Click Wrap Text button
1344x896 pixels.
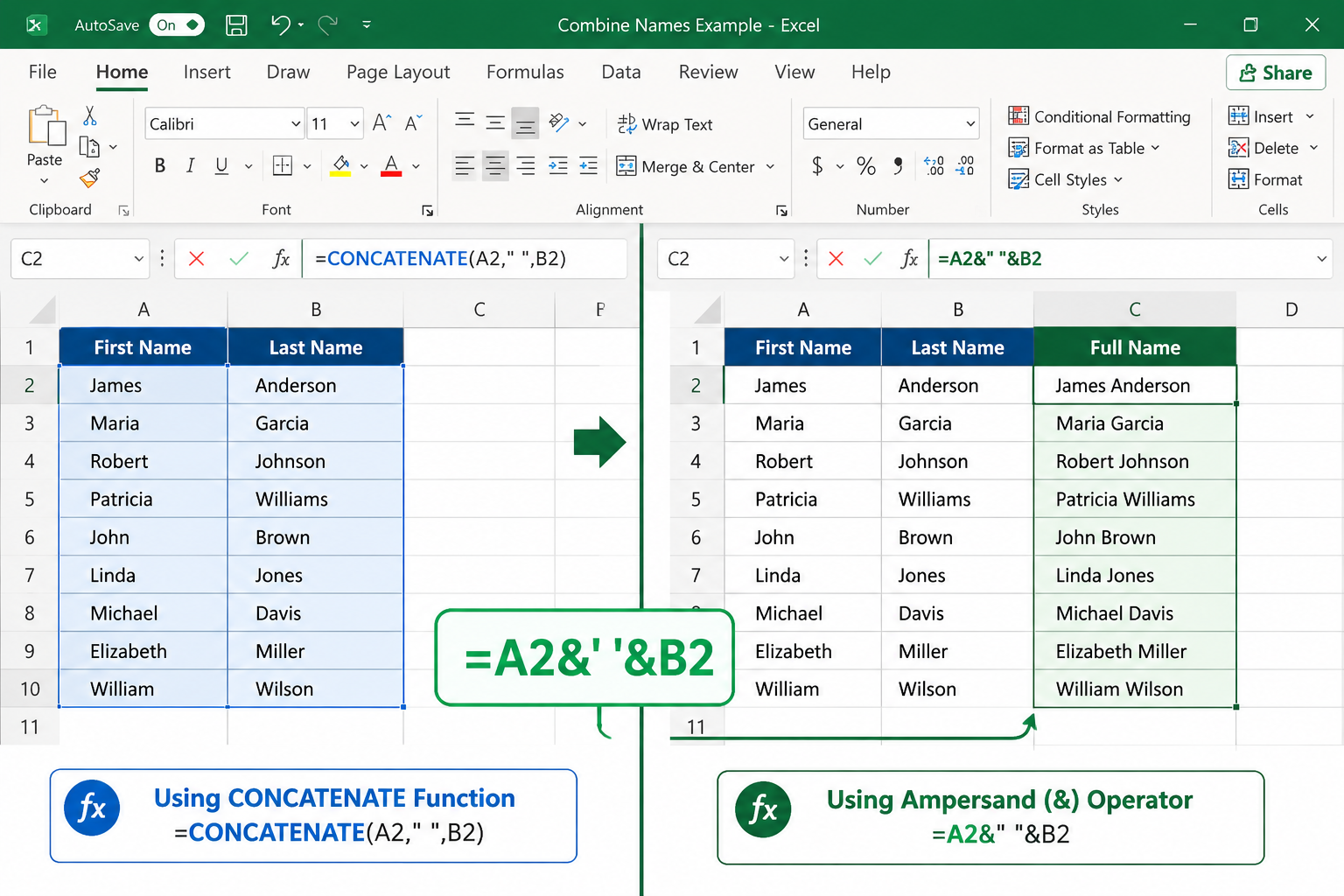pyautogui.click(x=665, y=124)
